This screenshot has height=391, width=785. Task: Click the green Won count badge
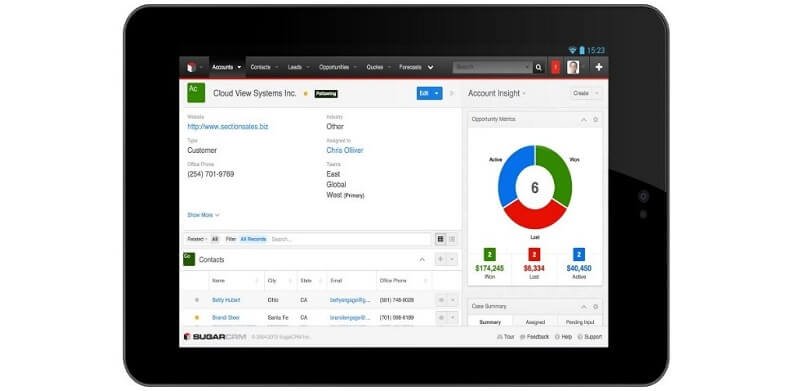click(x=490, y=254)
